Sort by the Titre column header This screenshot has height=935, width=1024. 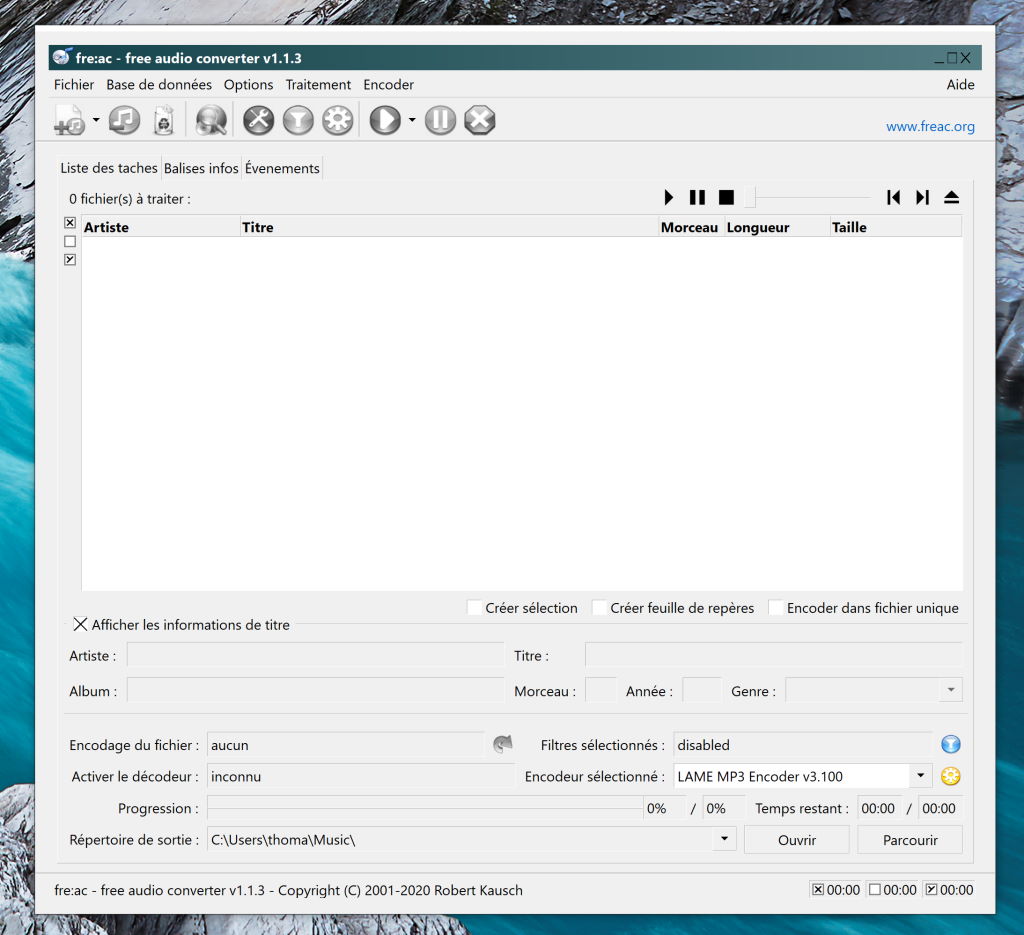(x=449, y=227)
